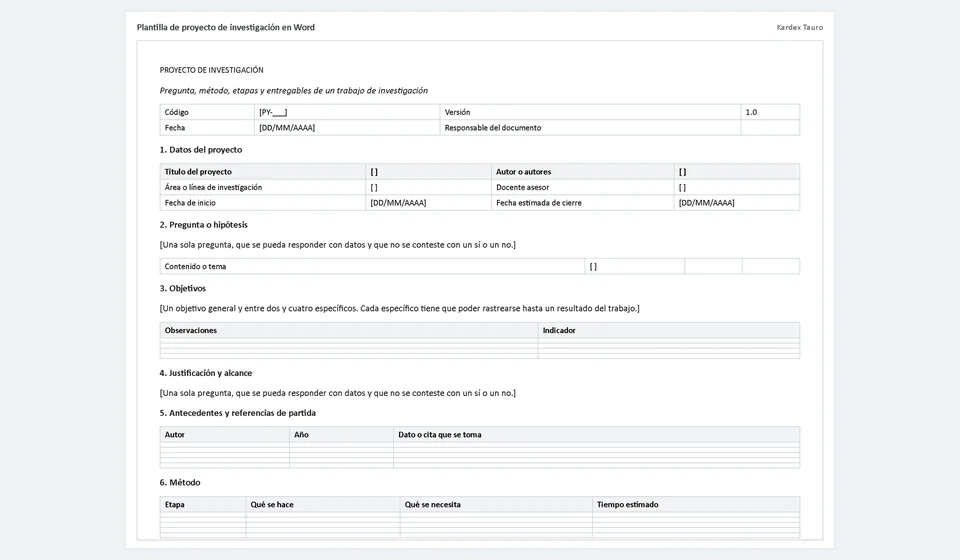This screenshot has height=560, width=960.
Task: Click the 'Indicador' column header
Action: [x=669, y=330]
